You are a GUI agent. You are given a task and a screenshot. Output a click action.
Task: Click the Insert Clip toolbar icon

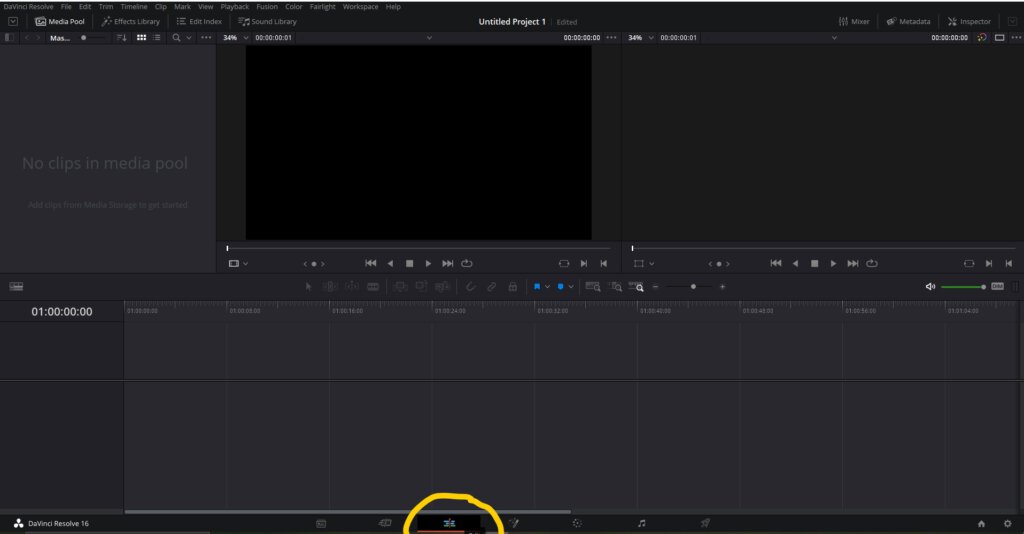point(400,287)
